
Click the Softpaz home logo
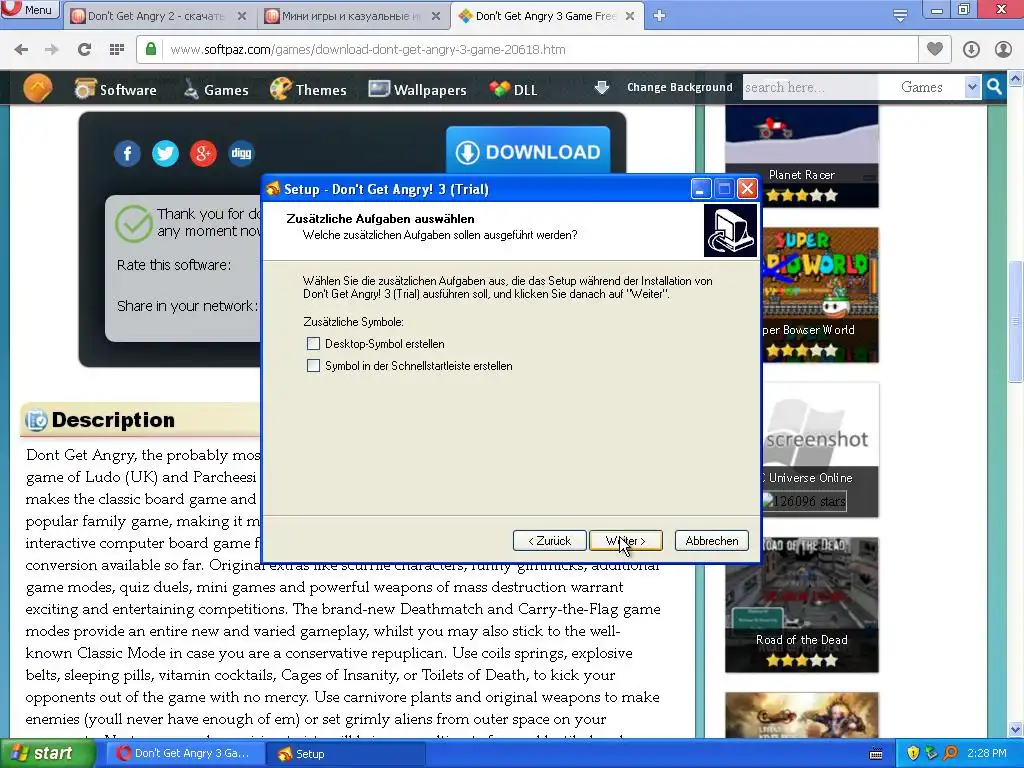coord(38,88)
